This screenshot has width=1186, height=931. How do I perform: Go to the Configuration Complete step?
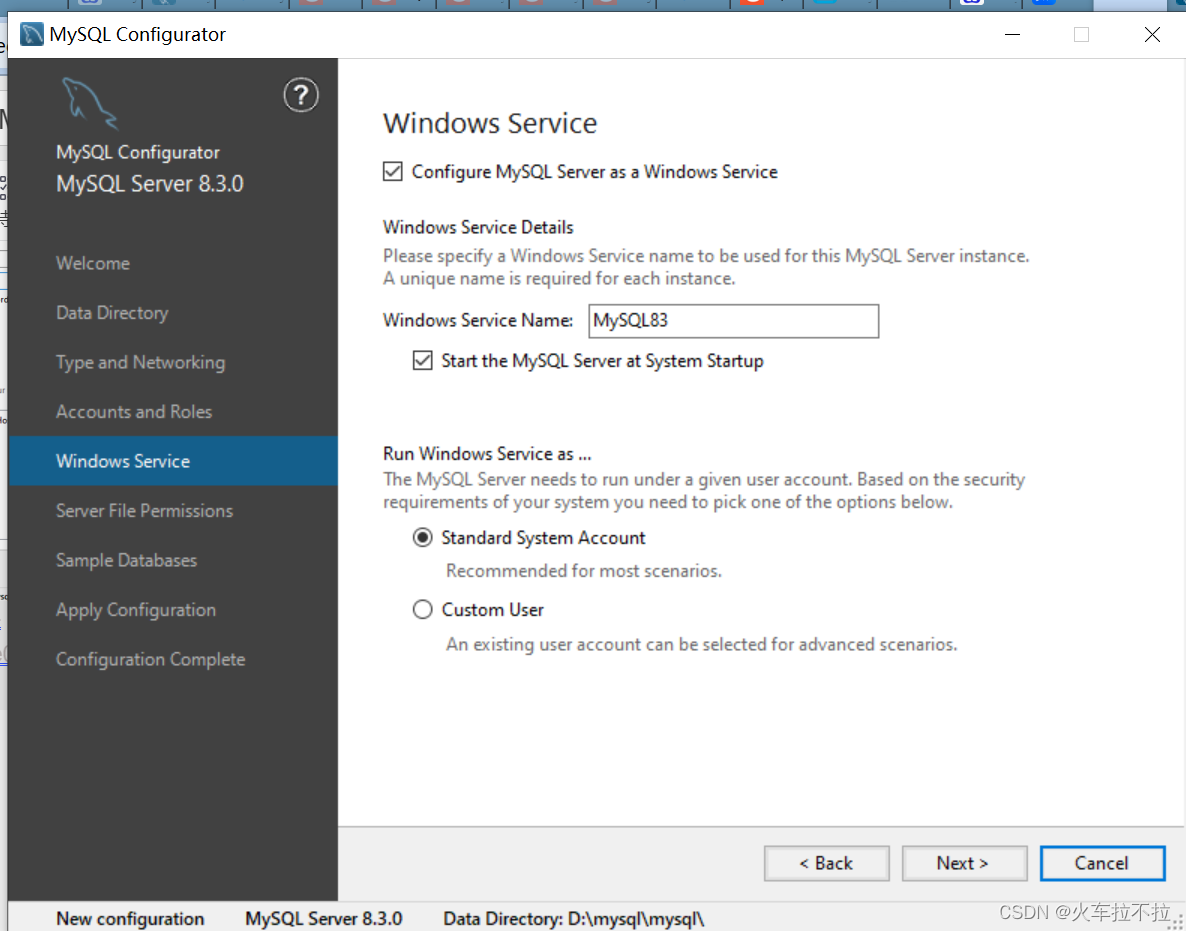(173, 659)
